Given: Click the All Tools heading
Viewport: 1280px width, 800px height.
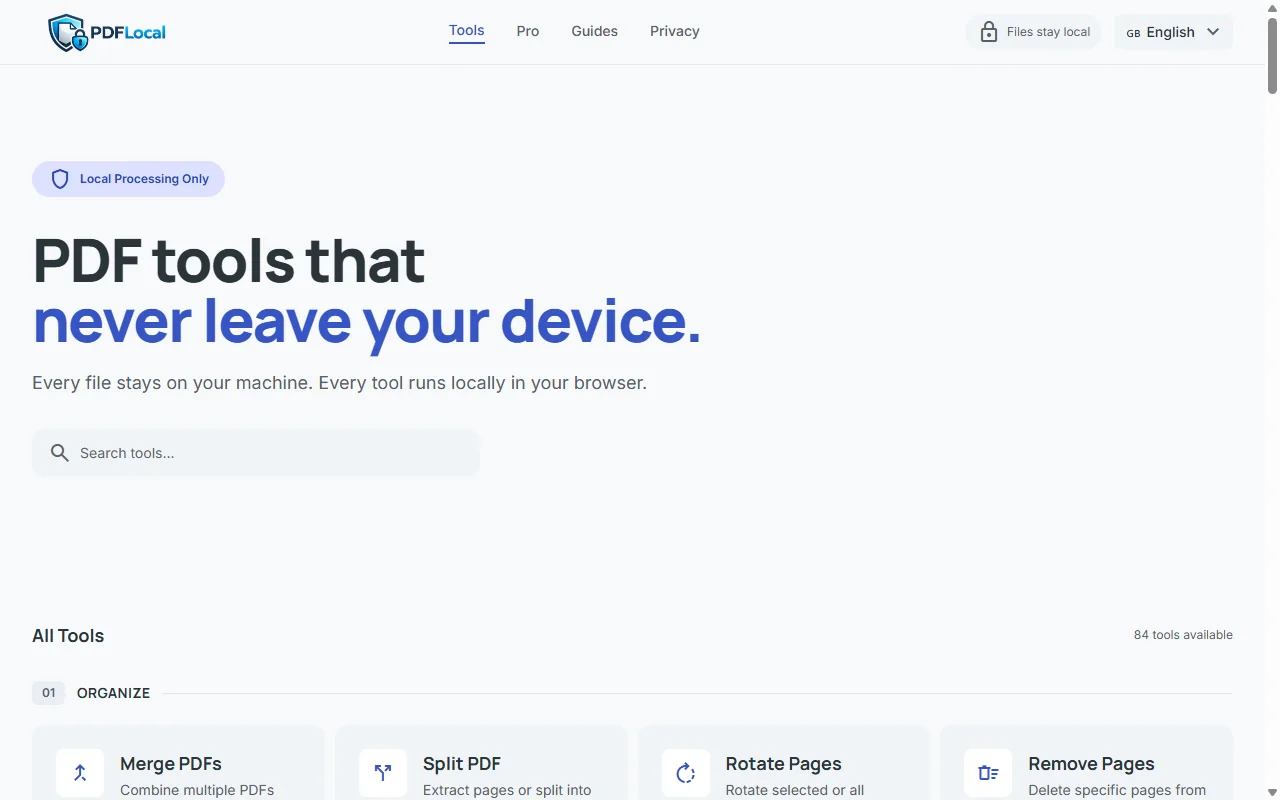Looking at the screenshot, I should (x=68, y=636).
